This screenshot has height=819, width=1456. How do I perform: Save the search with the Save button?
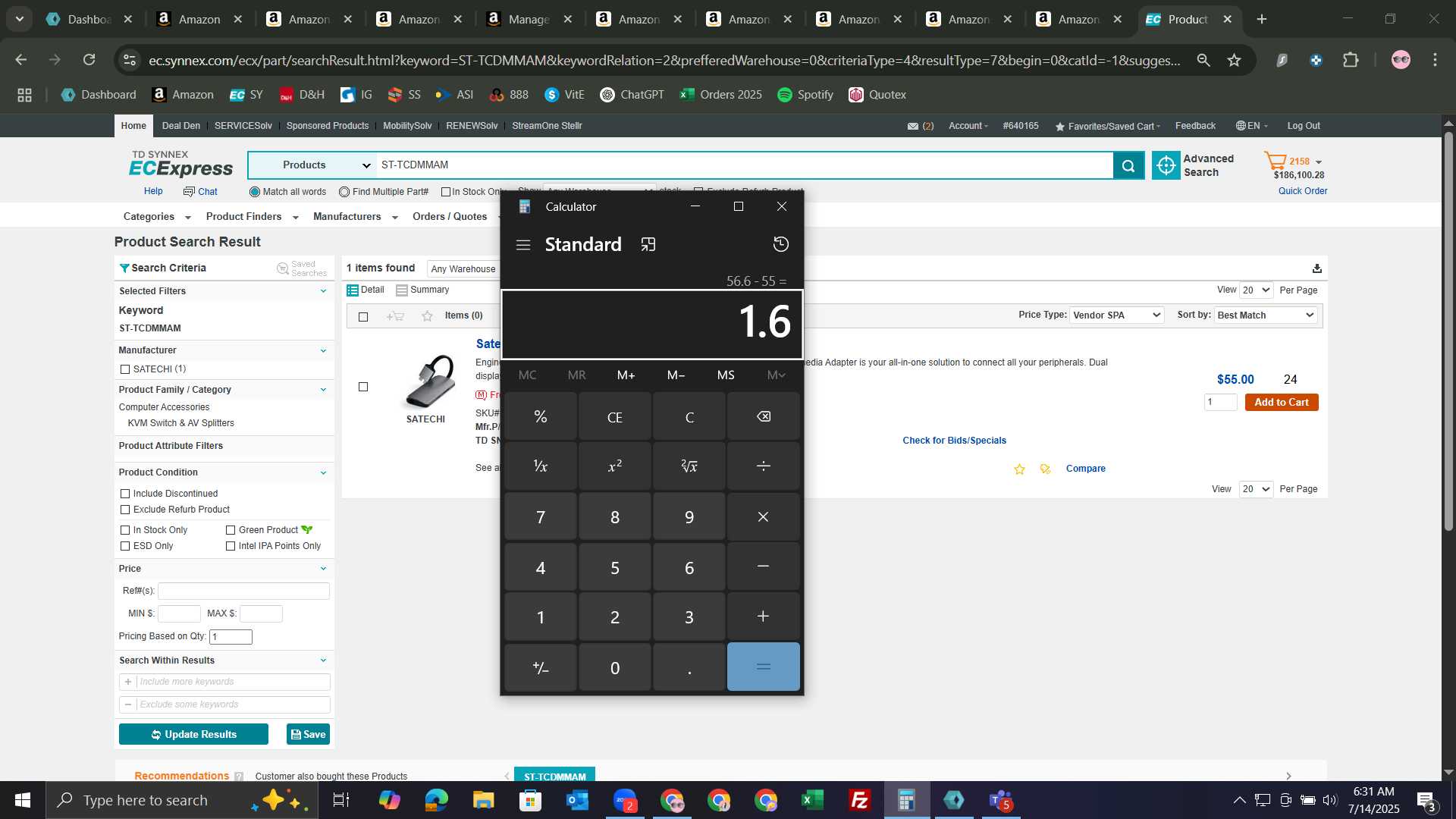(308, 735)
